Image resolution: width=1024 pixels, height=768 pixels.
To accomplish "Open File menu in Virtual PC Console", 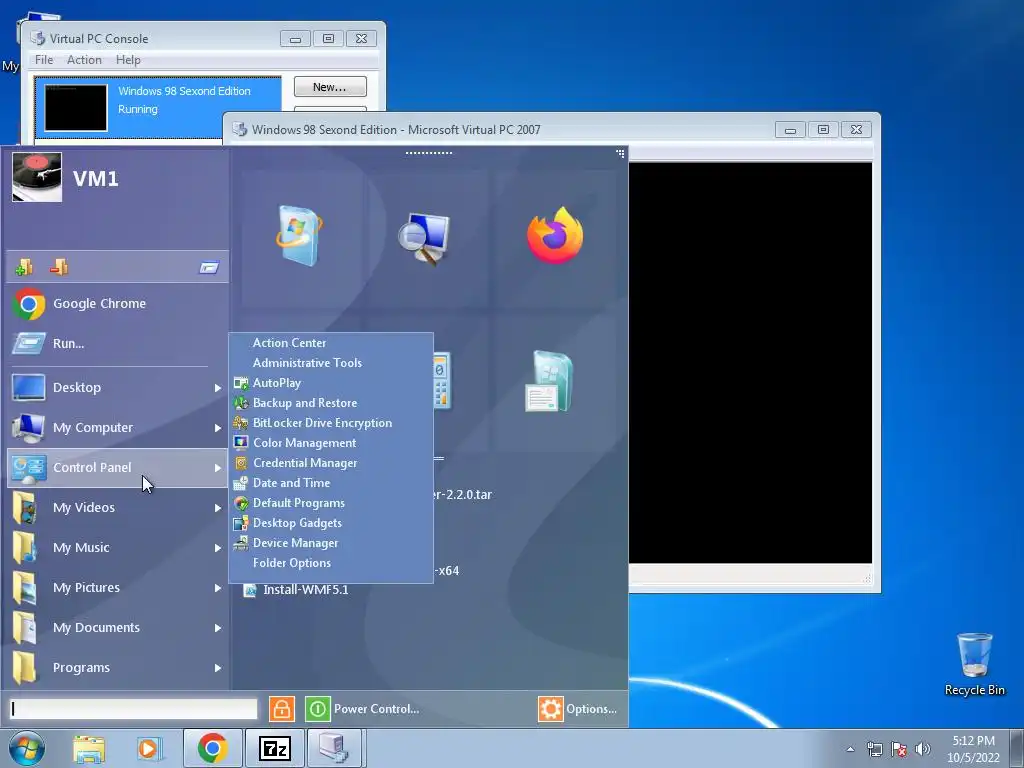I will (x=44, y=60).
